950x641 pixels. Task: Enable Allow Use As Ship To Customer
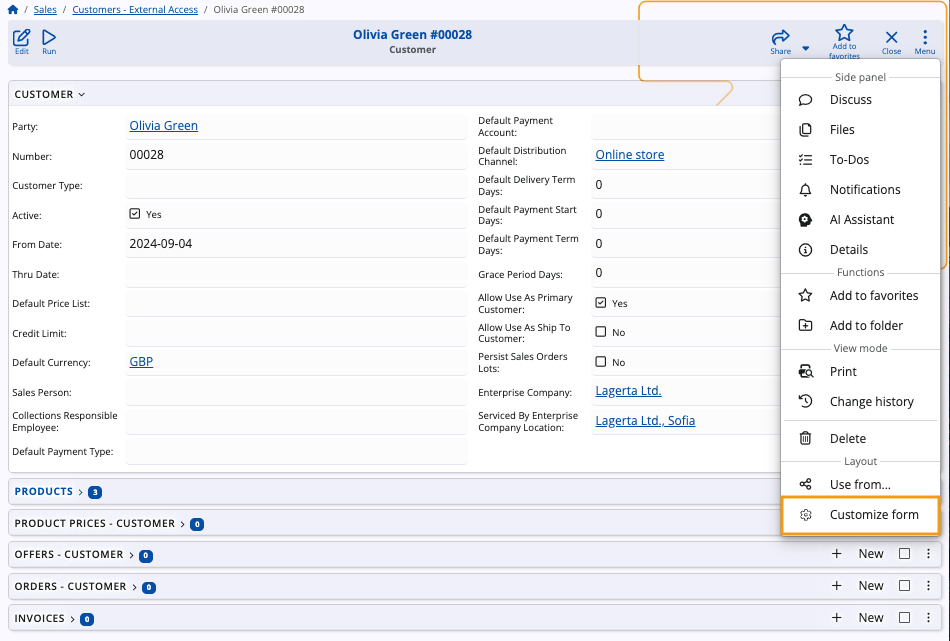point(601,332)
